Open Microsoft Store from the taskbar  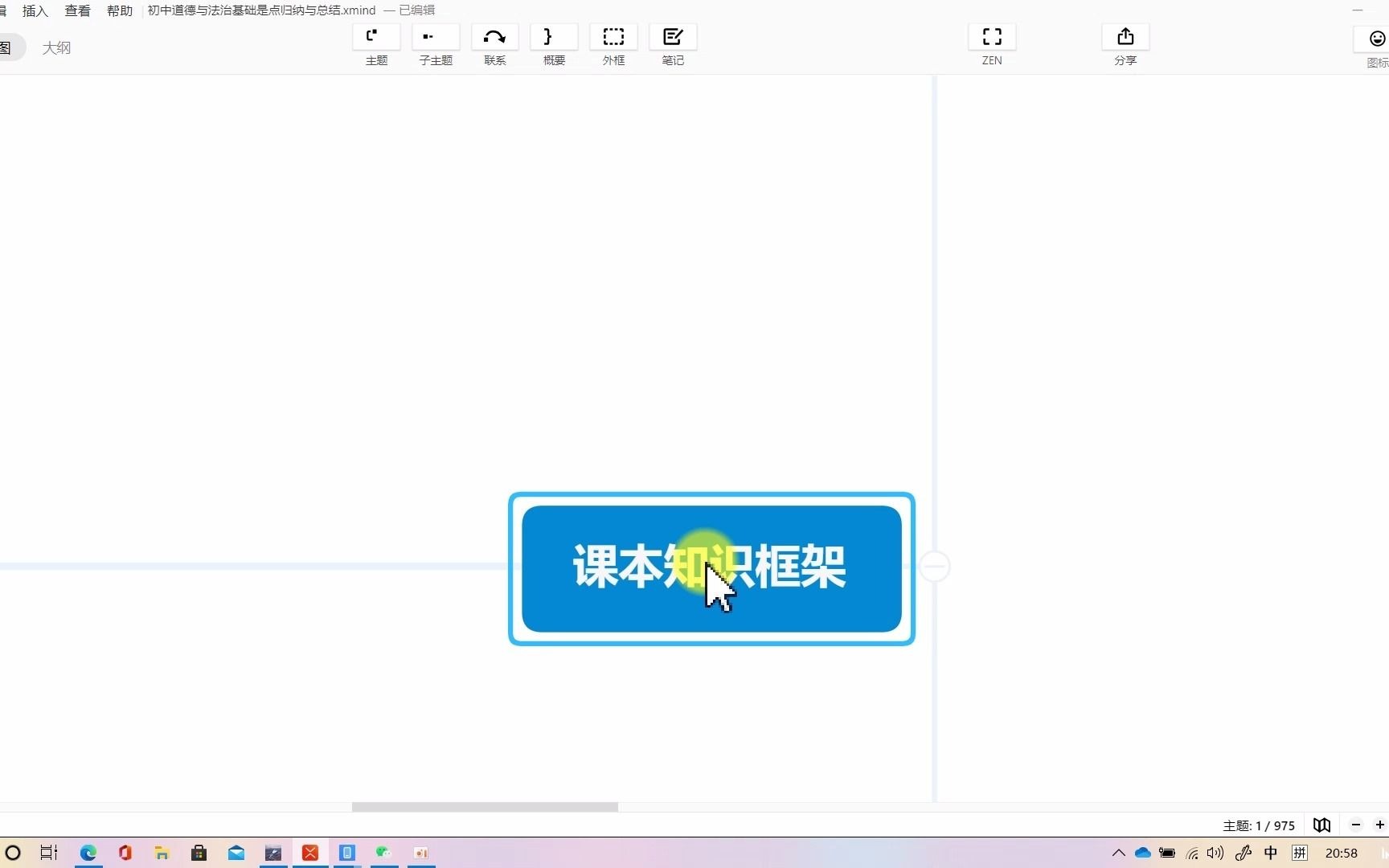199,853
